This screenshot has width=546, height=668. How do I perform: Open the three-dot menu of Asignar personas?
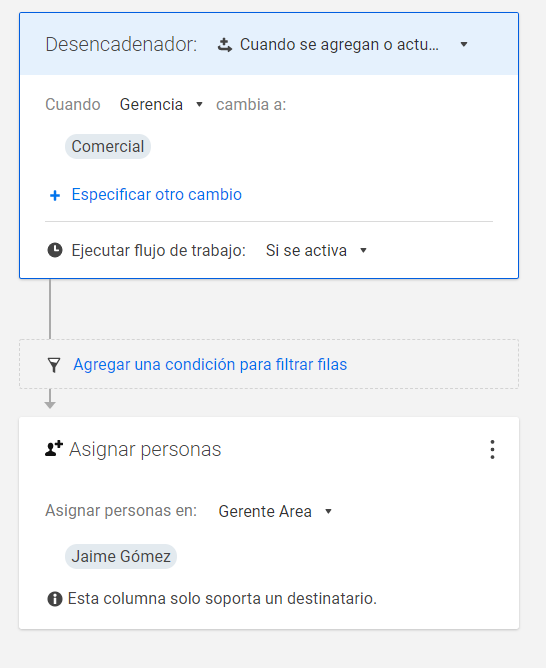(492, 449)
